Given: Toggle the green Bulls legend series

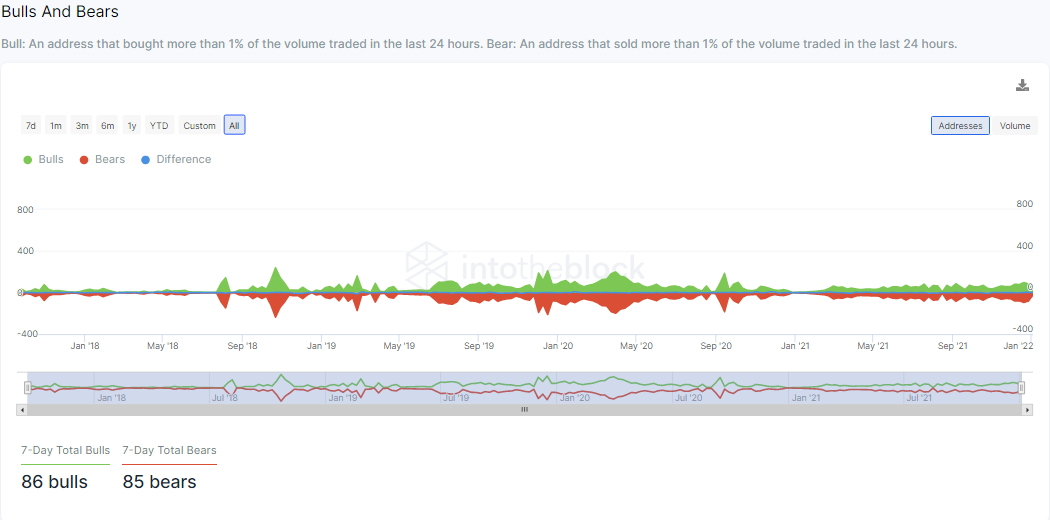Looking at the screenshot, I should tap(44, 159).
